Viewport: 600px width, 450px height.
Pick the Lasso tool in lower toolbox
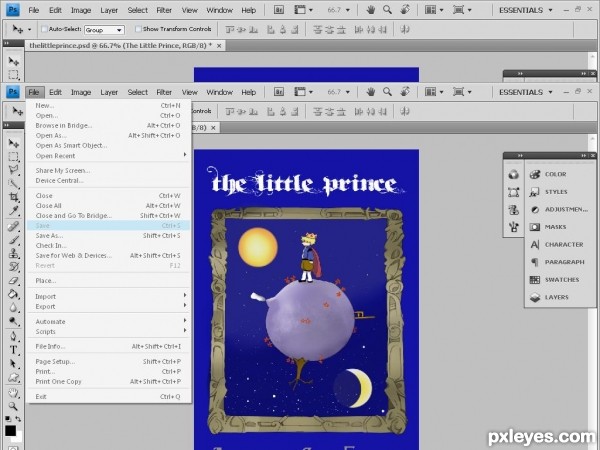coord(13,170)
